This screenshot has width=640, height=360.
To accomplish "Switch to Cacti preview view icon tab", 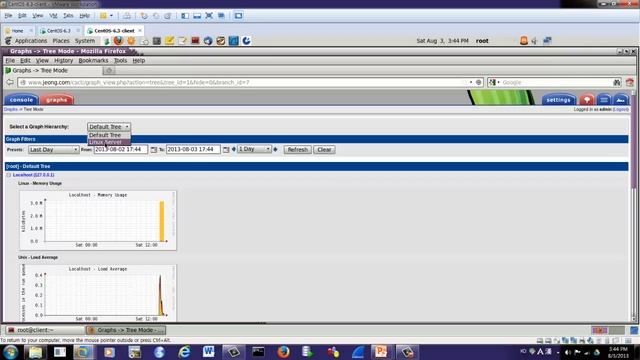I will (x=620, y=100).
